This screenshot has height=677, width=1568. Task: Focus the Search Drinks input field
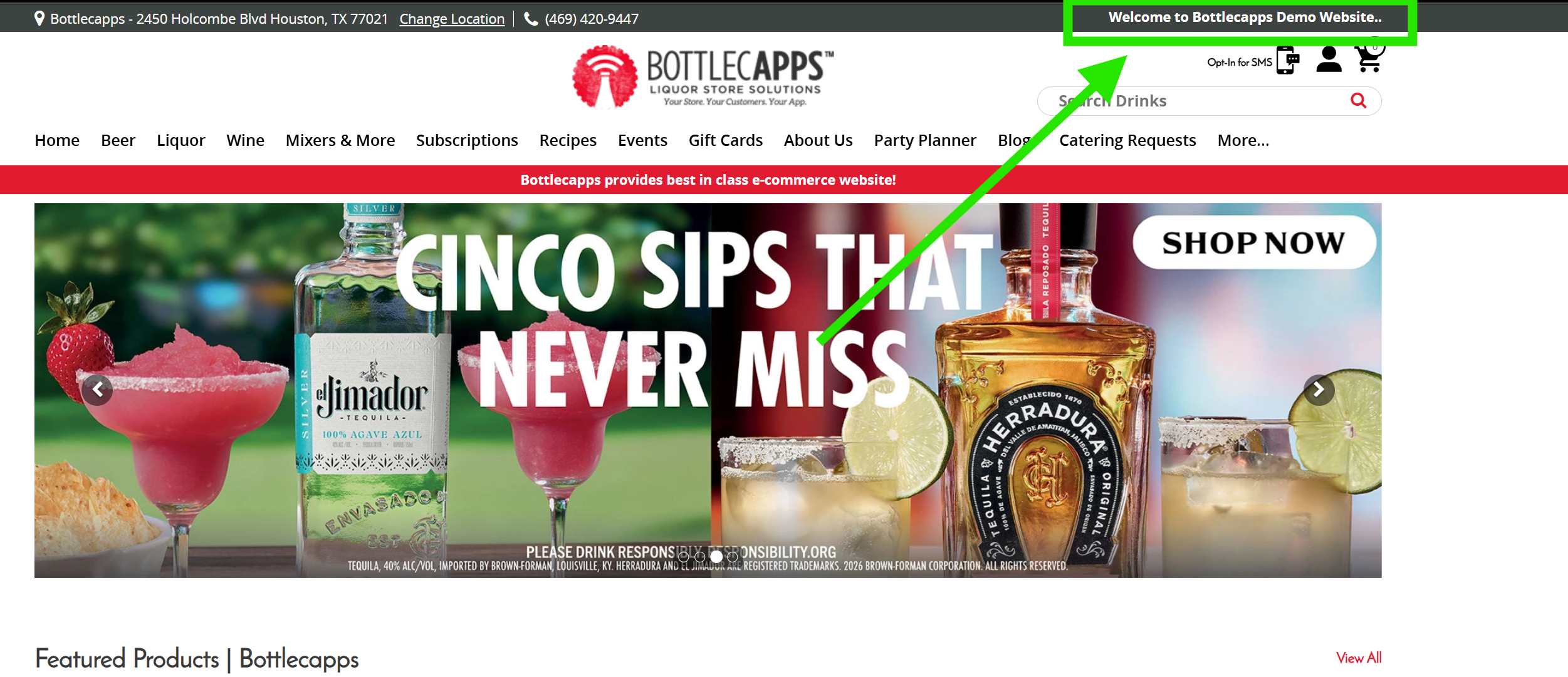click(1191, 101)
